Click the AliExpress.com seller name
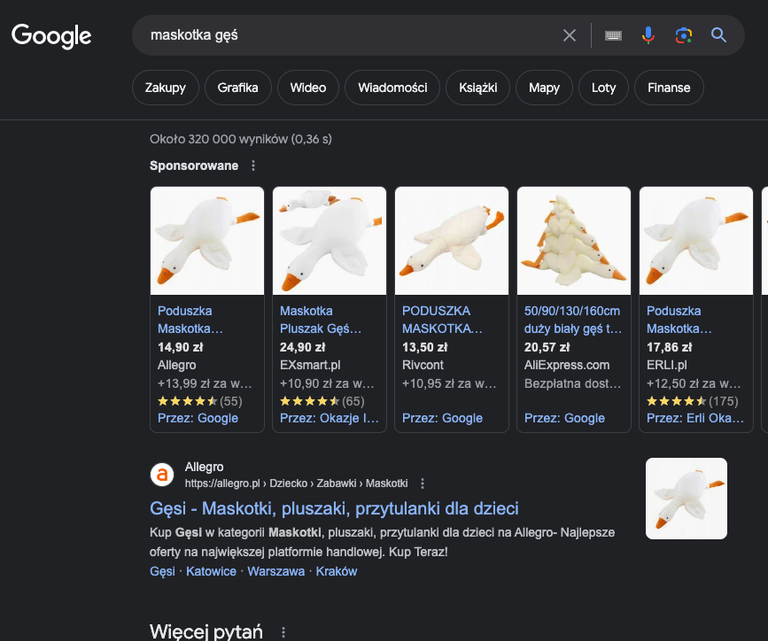 point(567,365)
